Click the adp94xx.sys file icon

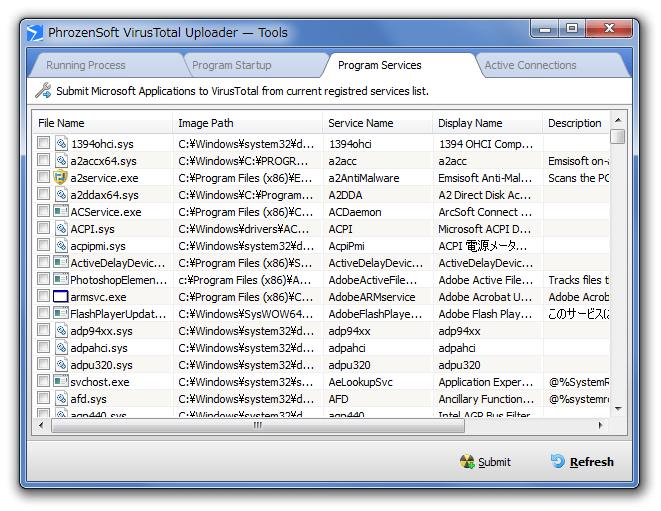click(61, 331)
